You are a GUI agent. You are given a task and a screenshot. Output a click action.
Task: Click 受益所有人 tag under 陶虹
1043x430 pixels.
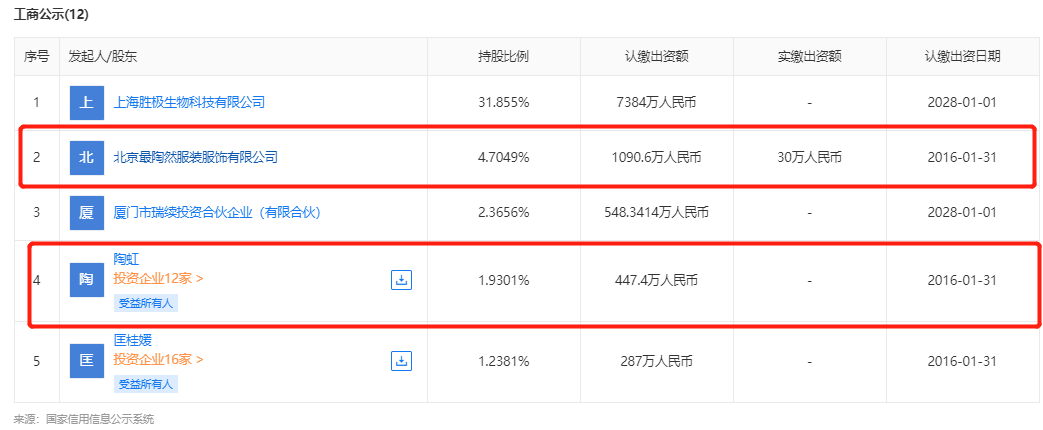point(146,303)
